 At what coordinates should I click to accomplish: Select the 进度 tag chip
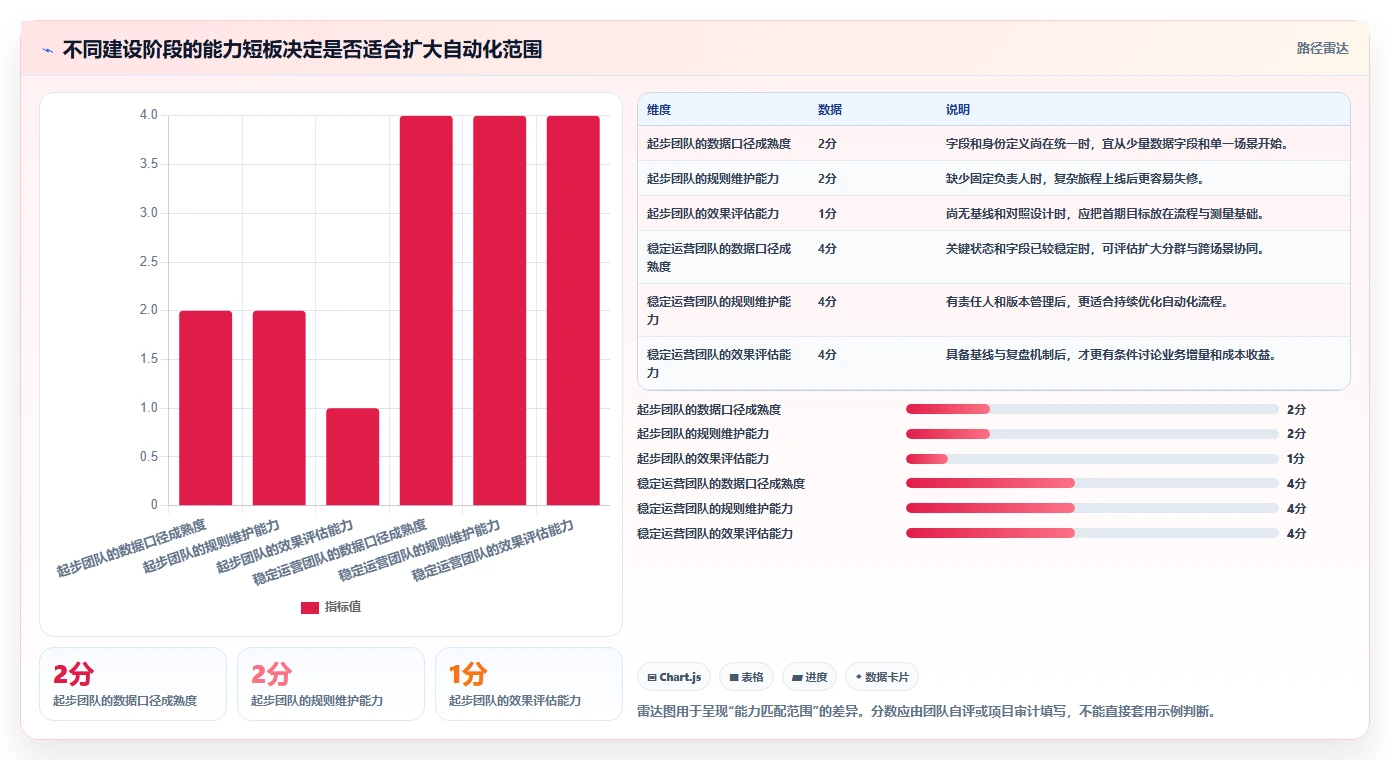(809, 677)
